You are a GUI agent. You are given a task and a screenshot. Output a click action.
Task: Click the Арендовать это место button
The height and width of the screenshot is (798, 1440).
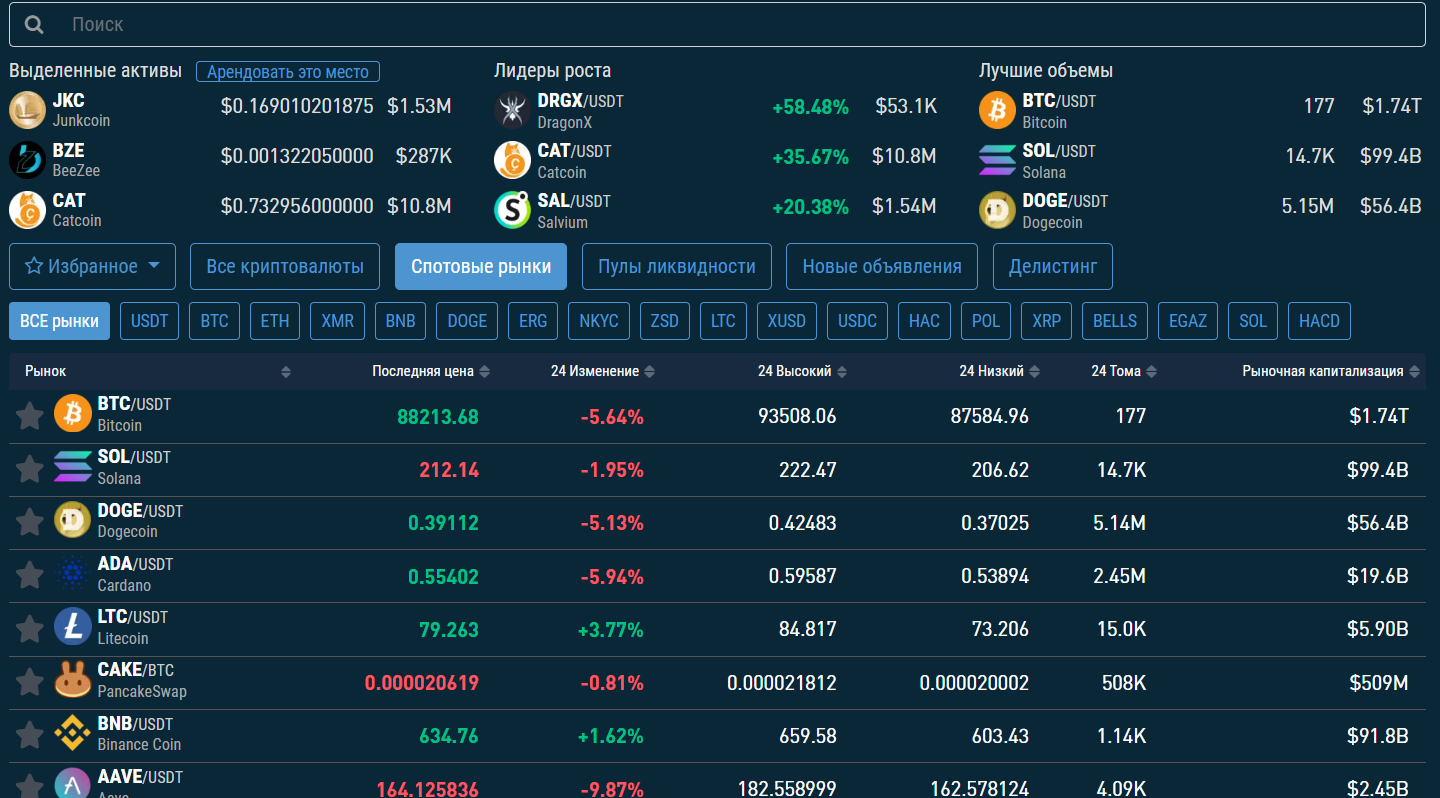point(288,72)
